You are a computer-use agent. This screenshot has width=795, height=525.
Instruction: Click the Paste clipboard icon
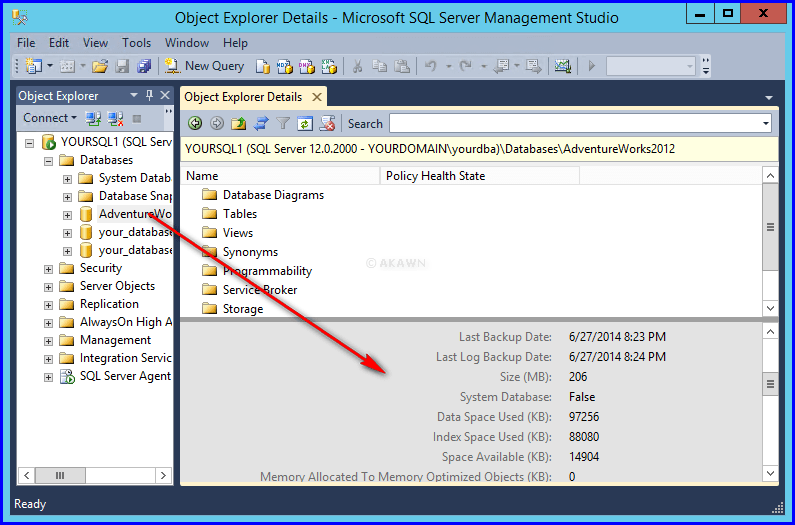click(402, 66)
